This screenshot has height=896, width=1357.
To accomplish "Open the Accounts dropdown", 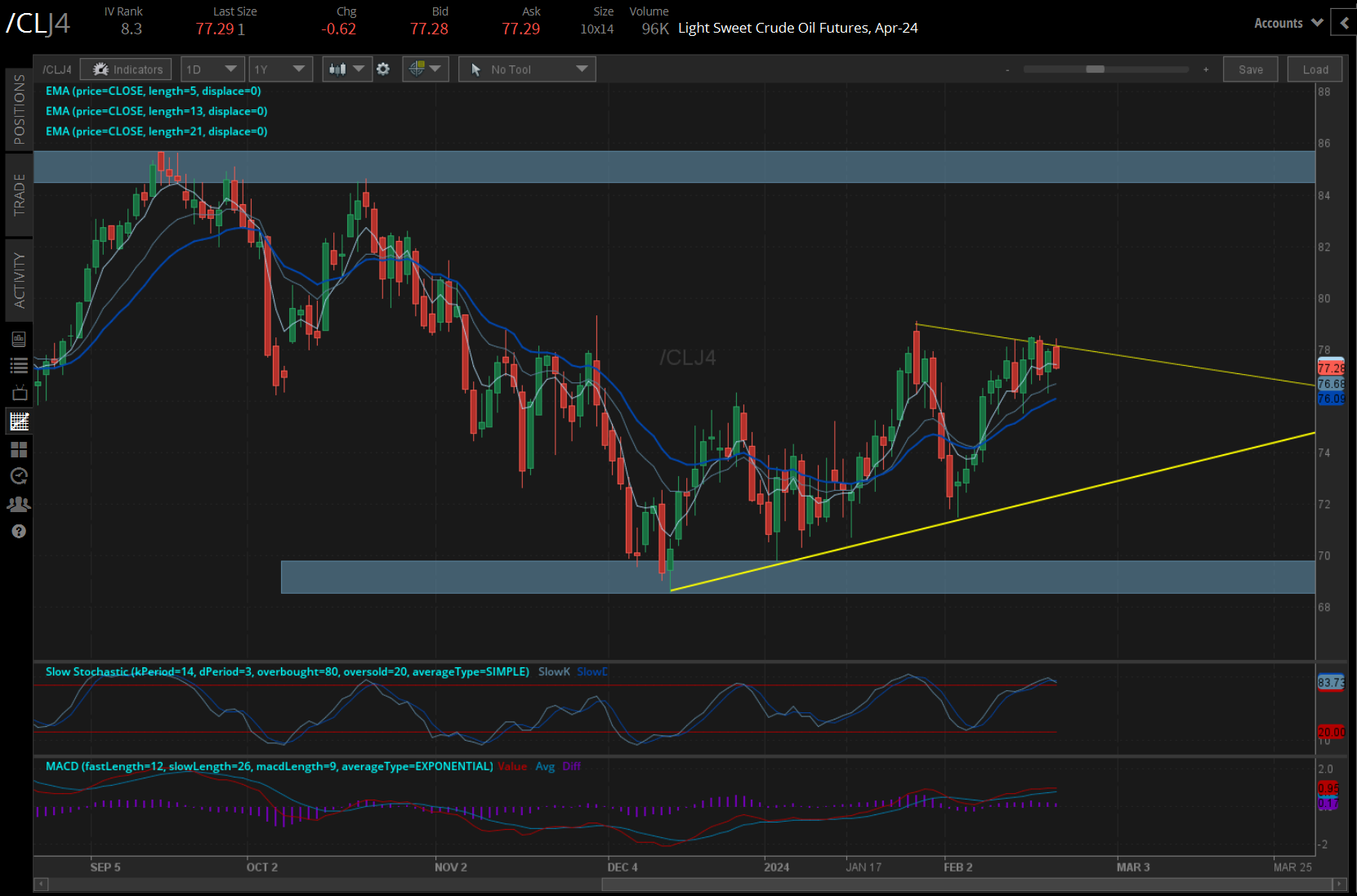I will pyautogui.click(x=1288, y=22).
